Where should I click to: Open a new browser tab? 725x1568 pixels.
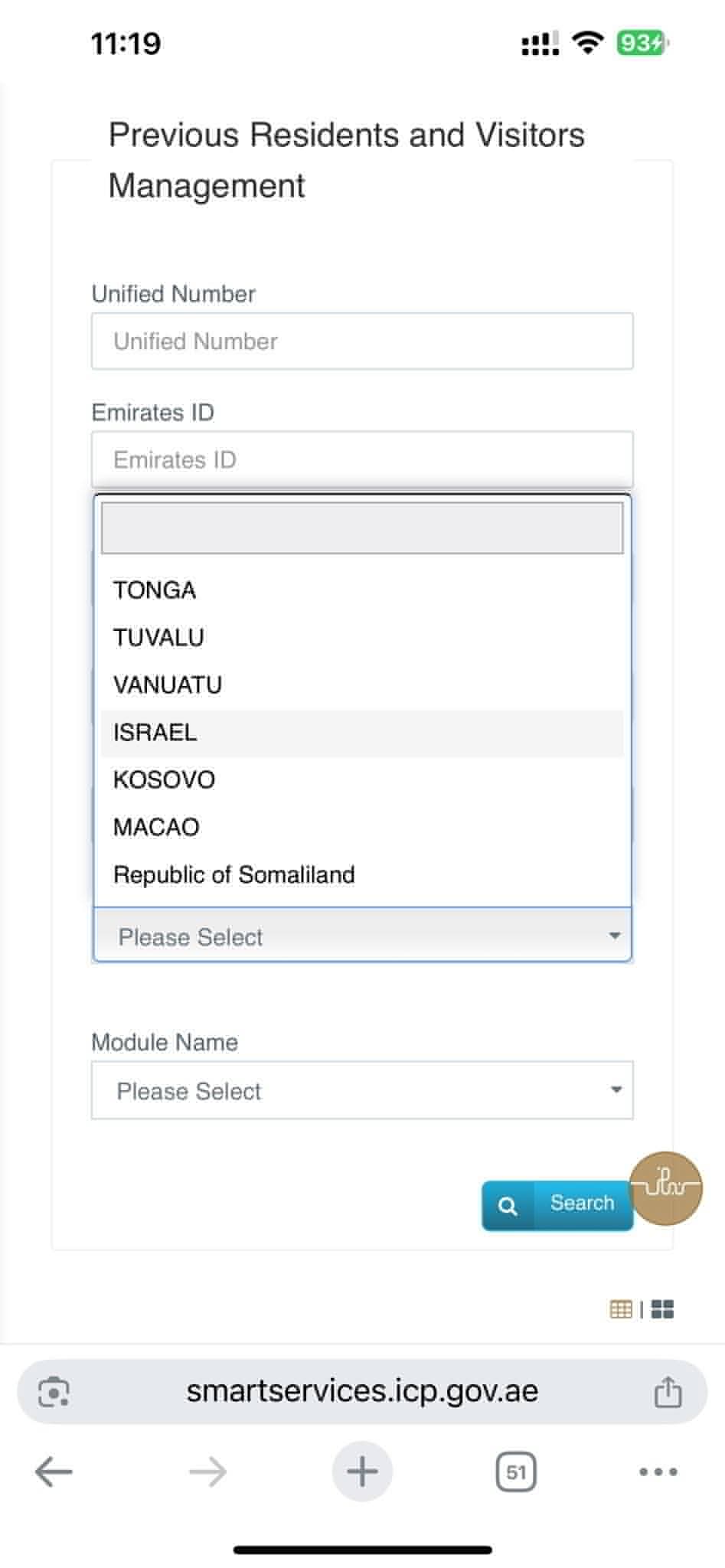tap(362, 1472)
